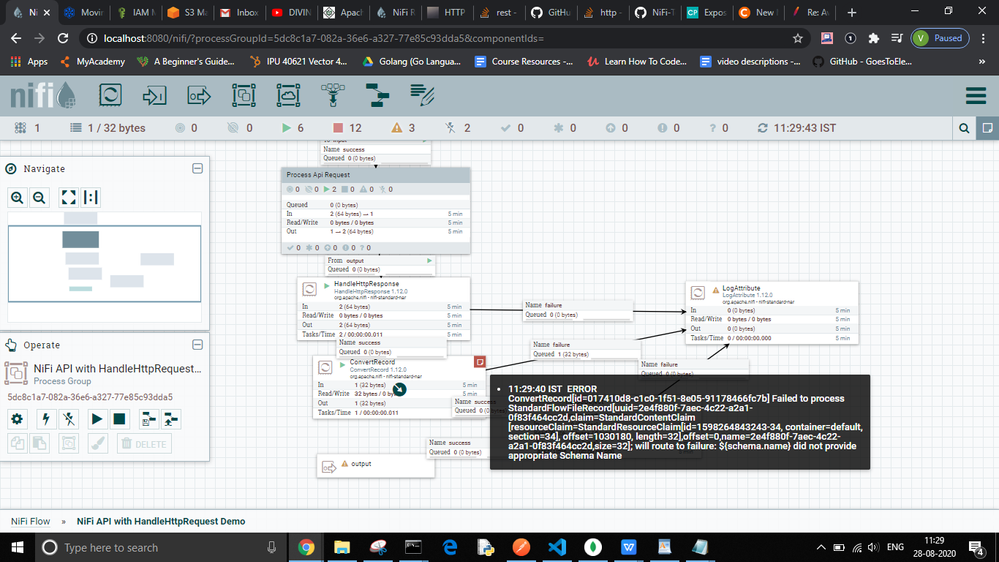Click the browser address bar
Viewport: 999px width, 562px height.
coord(440,38)
